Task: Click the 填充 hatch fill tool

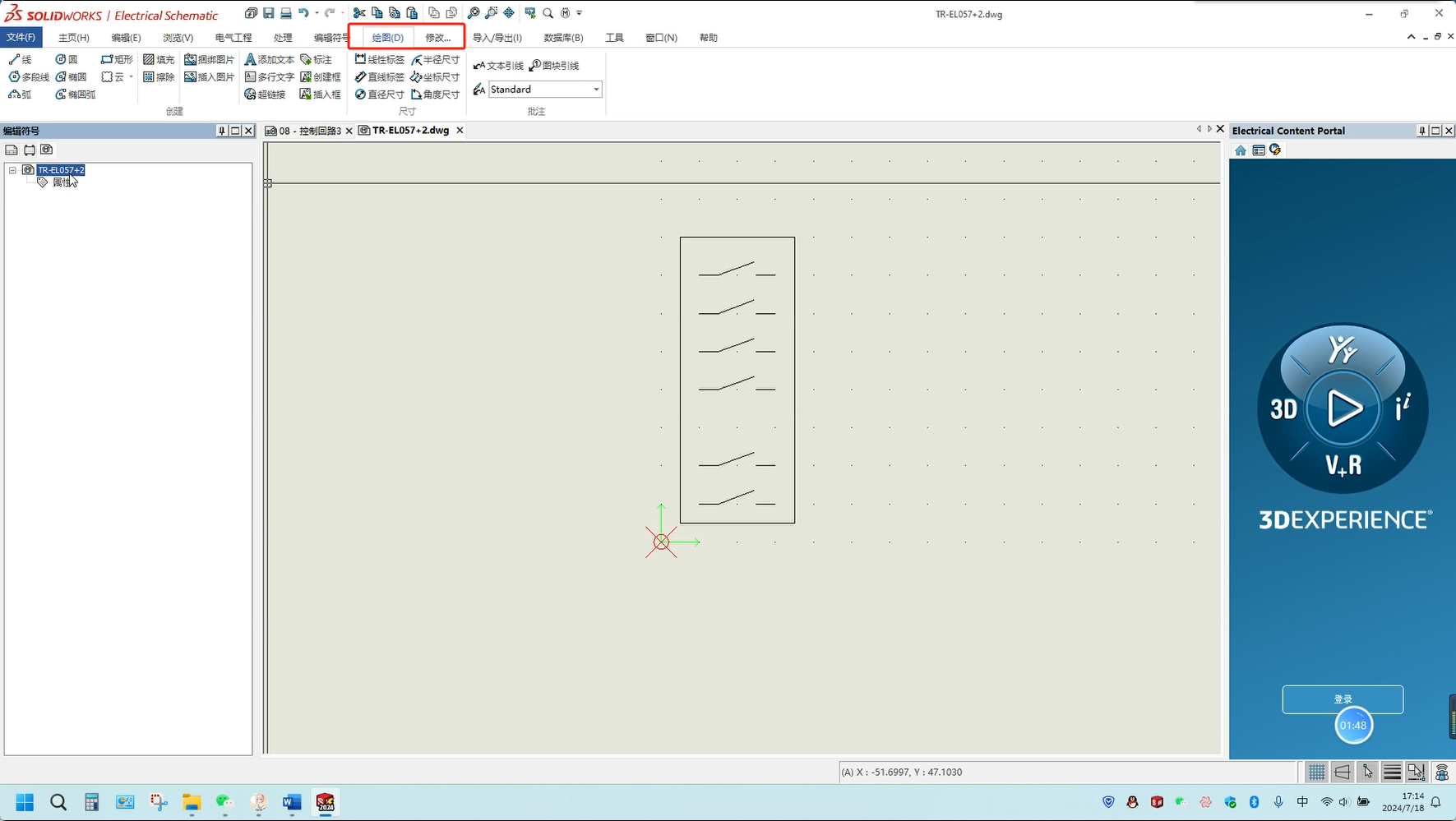Action: pyautogui.click(x=159, y=60)
